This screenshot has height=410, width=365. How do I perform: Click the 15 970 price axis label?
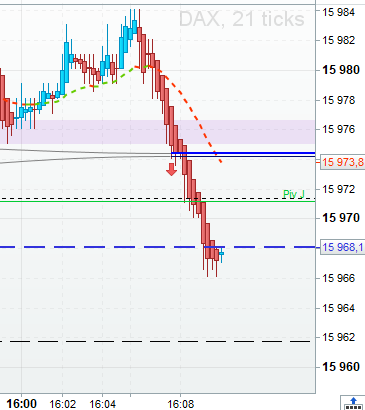coord(341,218)
